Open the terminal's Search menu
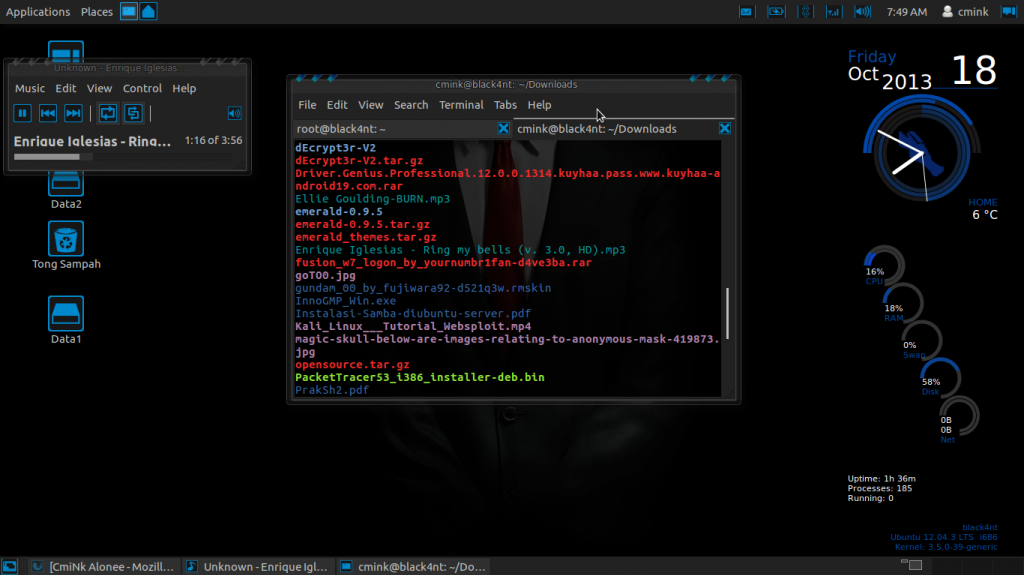 point(410,105)
